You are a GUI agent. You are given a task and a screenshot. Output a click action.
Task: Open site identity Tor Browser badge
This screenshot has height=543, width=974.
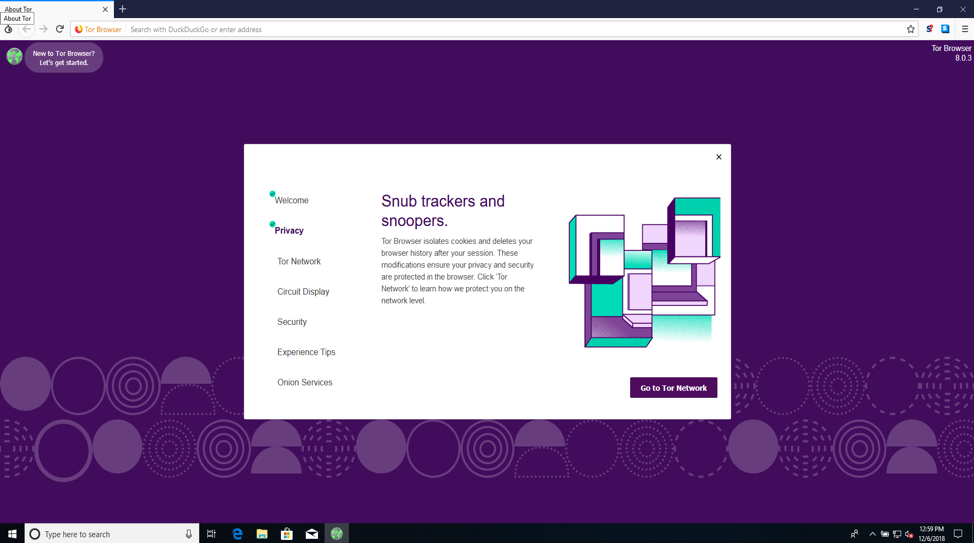[x=98, y=29]
